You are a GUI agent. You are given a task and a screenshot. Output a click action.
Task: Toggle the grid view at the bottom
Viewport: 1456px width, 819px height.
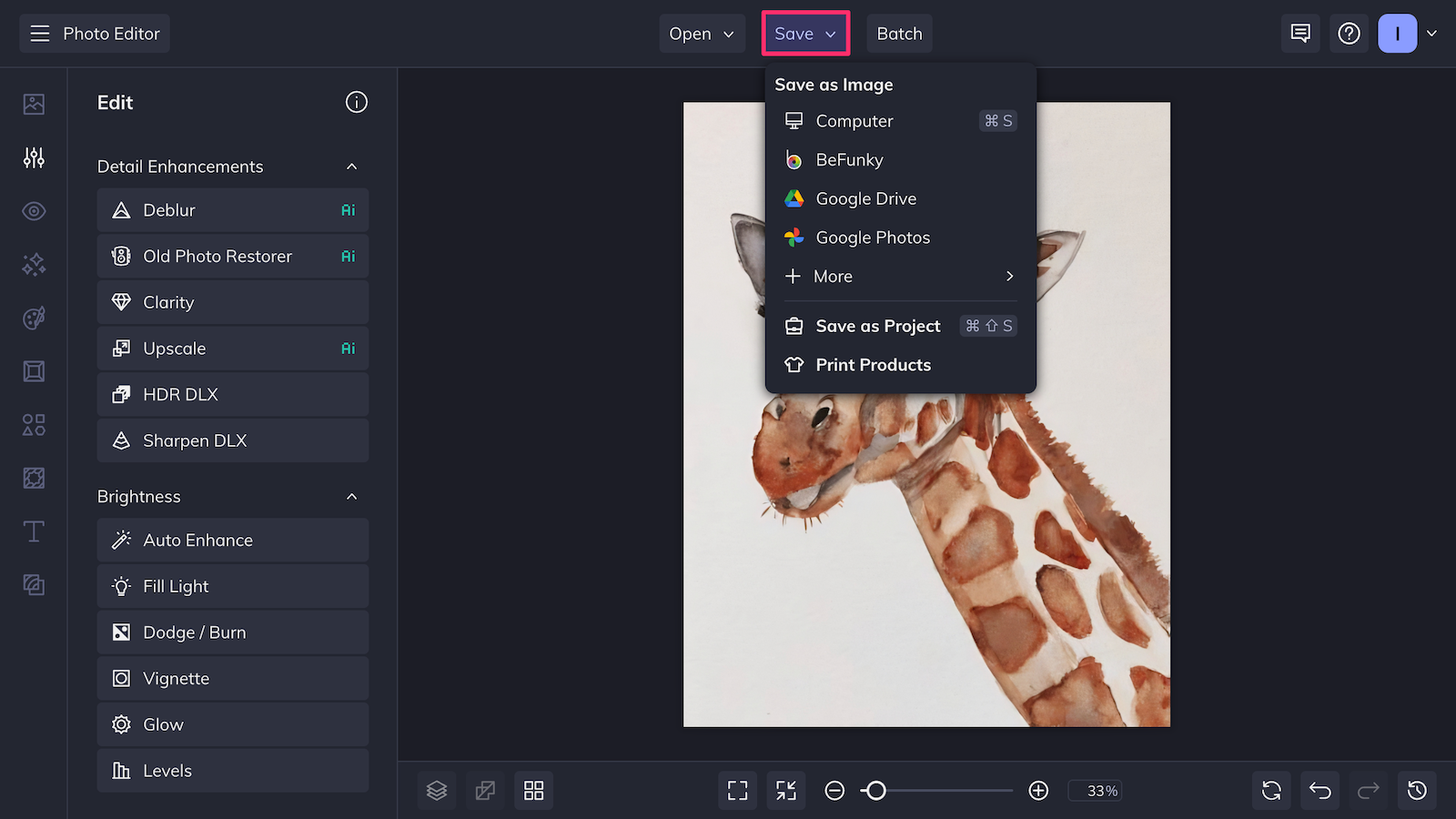(534, 790)
